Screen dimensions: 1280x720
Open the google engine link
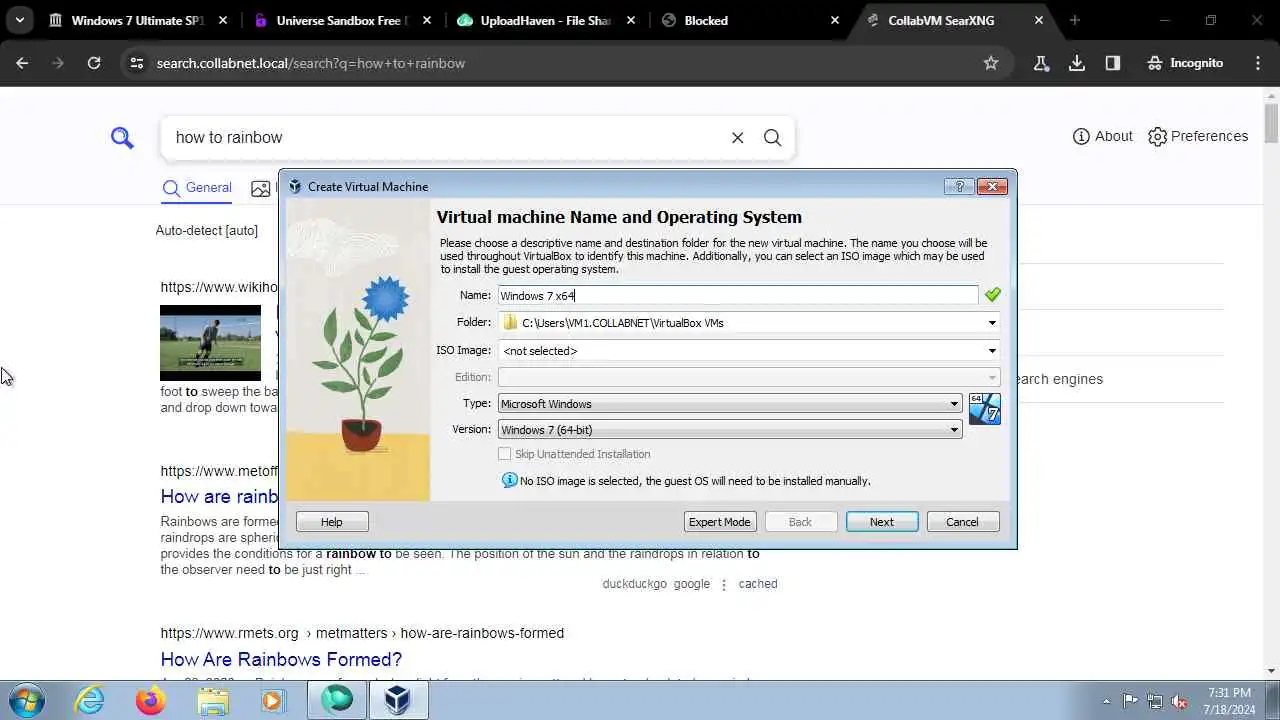point(692,584)
